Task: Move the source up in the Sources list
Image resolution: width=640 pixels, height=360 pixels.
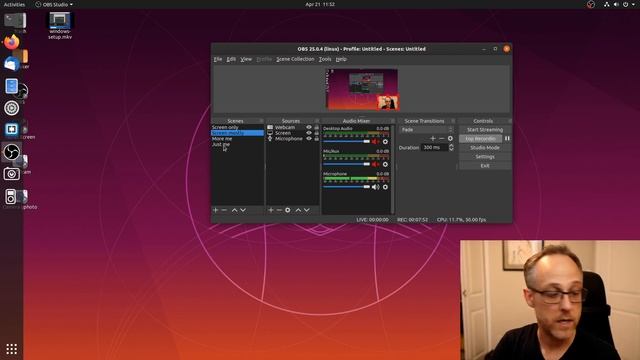Action: [x=298, y=210]
